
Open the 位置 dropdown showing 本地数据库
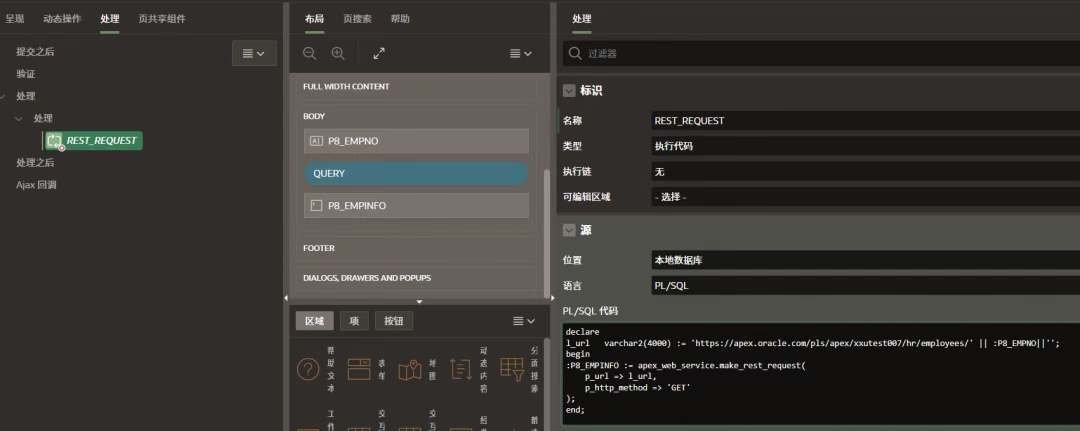point(866,260)
